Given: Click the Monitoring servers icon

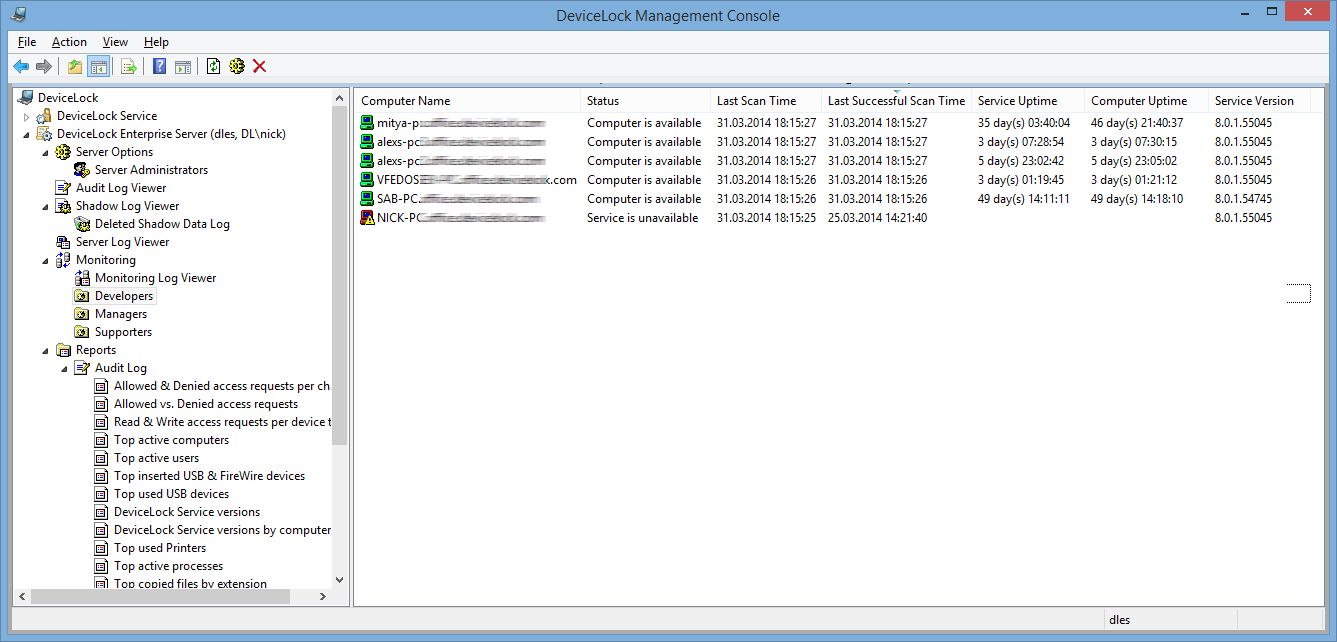Looking at the screenshot, I should 63,260.
